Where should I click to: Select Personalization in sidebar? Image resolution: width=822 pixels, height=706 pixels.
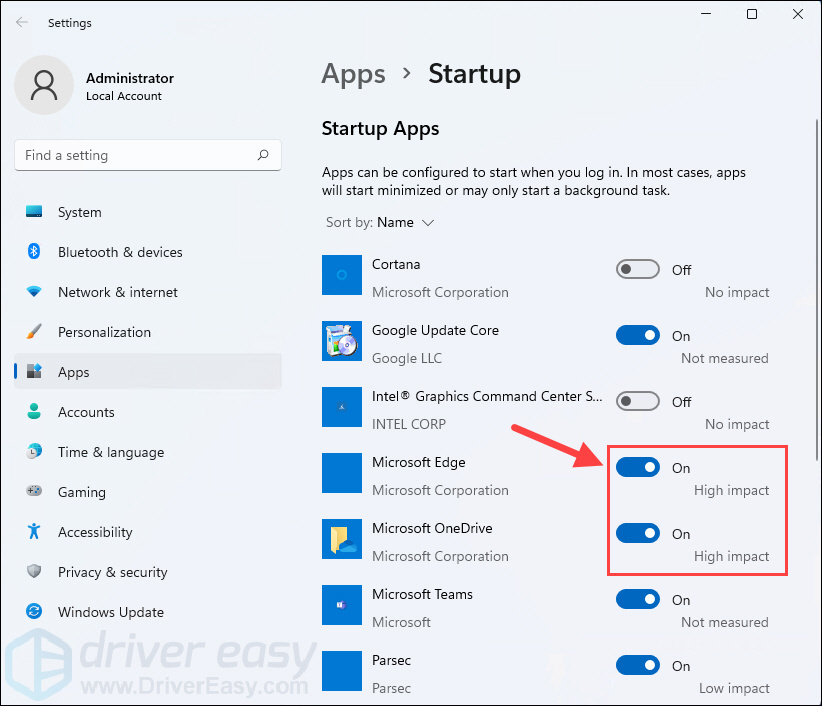click(148, 331)
